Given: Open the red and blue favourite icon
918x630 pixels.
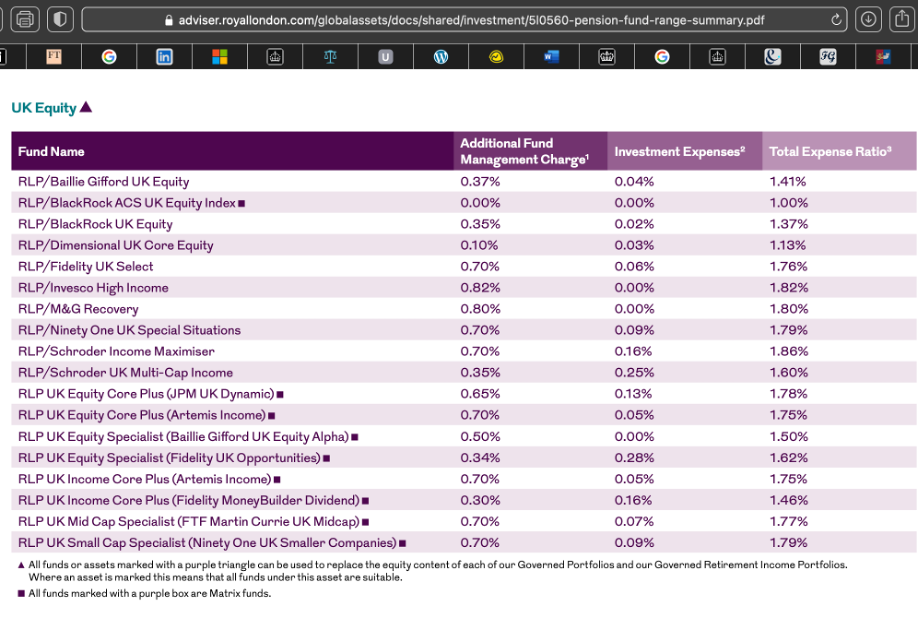Looking at the screenshot, I should (883, 57).
